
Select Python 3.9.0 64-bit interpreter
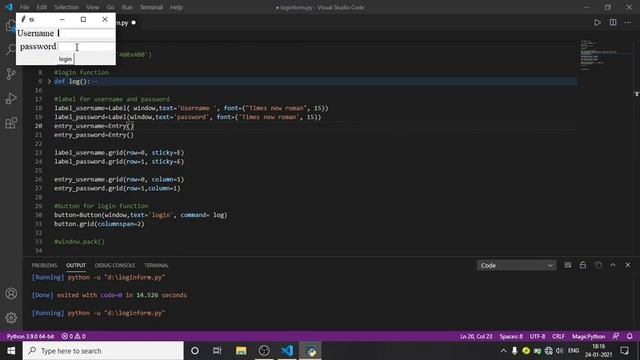31,336
